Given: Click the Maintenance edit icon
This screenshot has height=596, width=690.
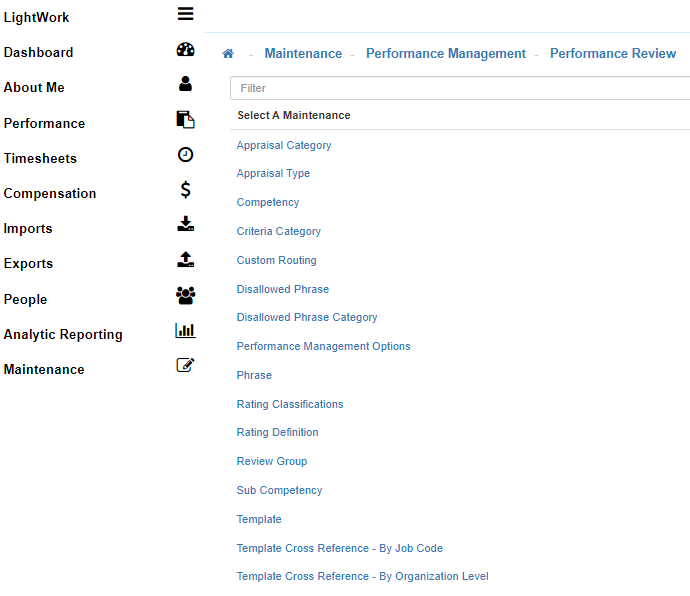Looking at the screenshot, I should (x=185, y=366).
